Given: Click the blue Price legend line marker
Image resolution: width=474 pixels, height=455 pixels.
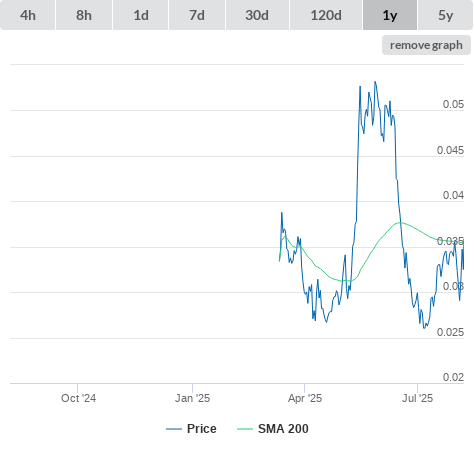Looking at the screenshot, I should [x=174, y=429].
